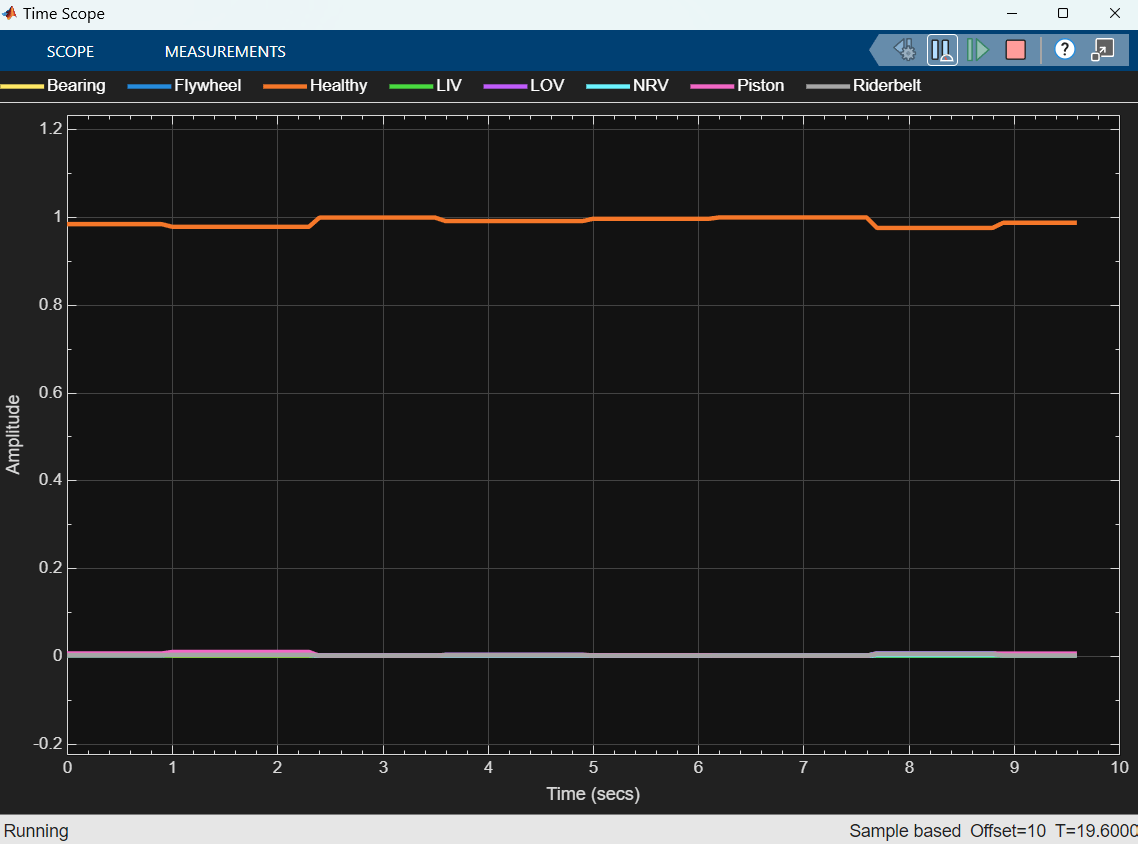Toggle the NRV legend entry

point(650,86)
